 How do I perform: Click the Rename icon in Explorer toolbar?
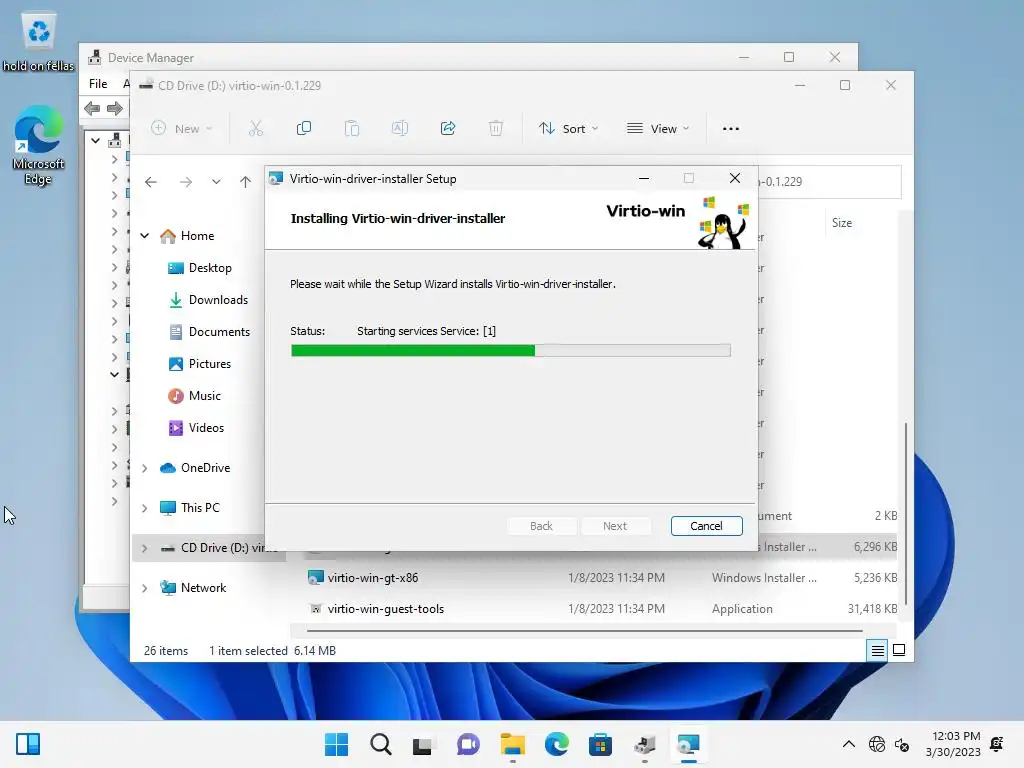[400, 129]
